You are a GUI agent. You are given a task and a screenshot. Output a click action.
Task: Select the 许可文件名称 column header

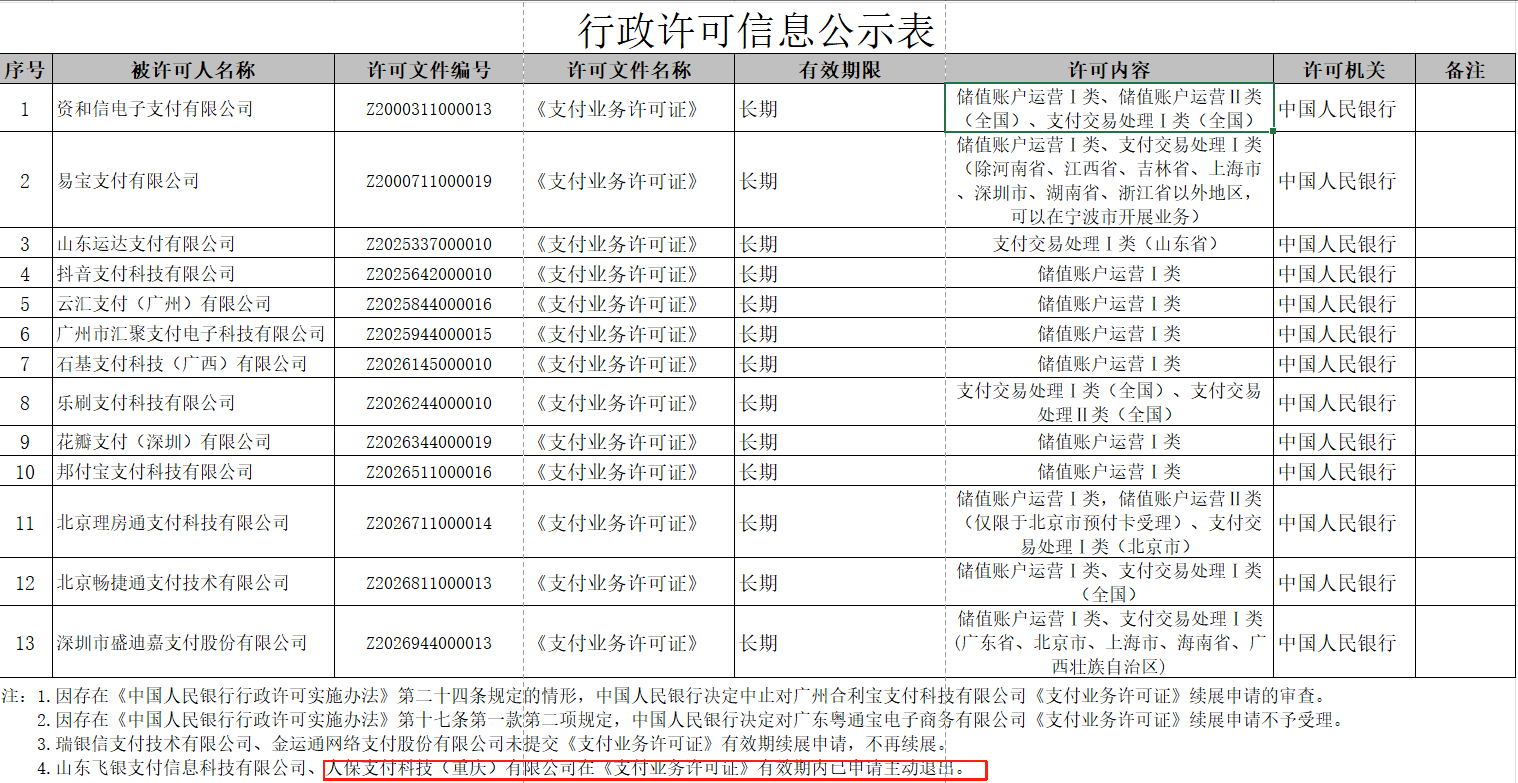(x=629, y=69)
